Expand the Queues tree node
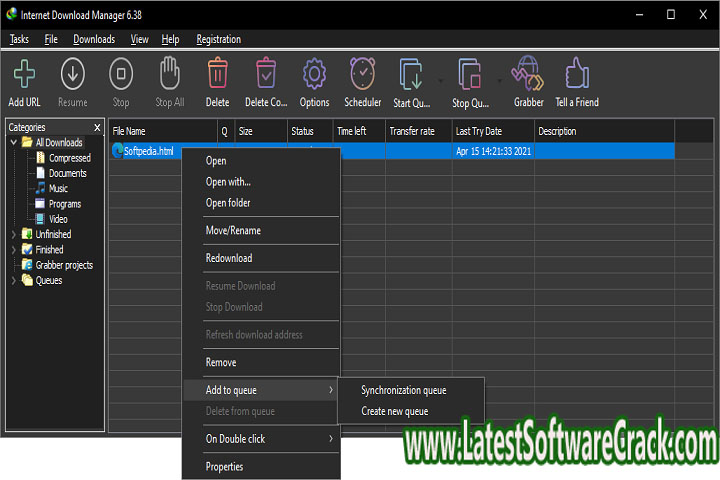Viewport: 720px width, 480px height. point(13,280)
